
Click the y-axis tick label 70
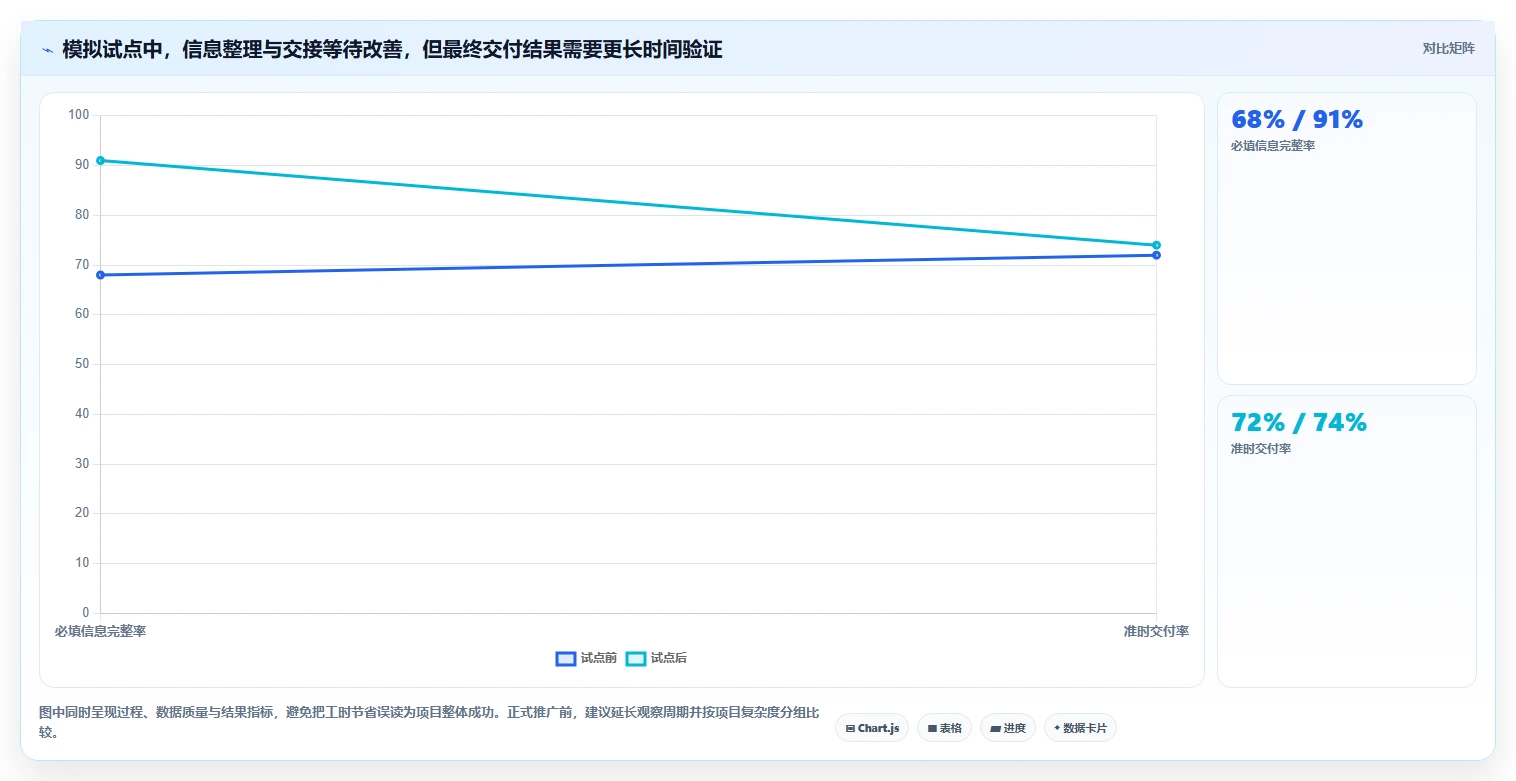82,265
